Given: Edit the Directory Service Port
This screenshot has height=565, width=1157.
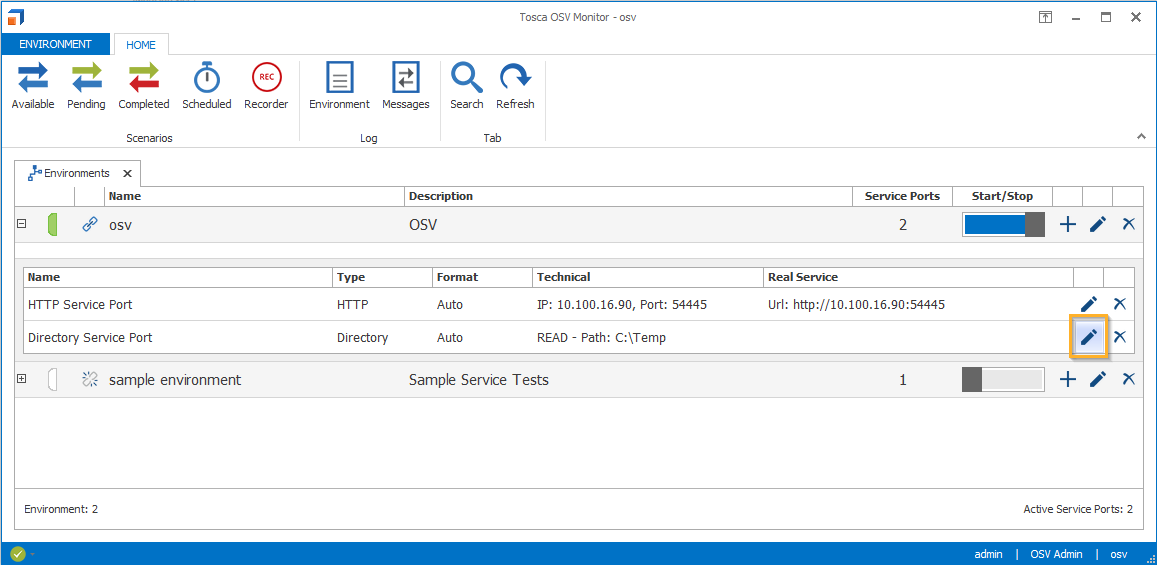Looking at the screenshot, I should (x=1089, y=337).
